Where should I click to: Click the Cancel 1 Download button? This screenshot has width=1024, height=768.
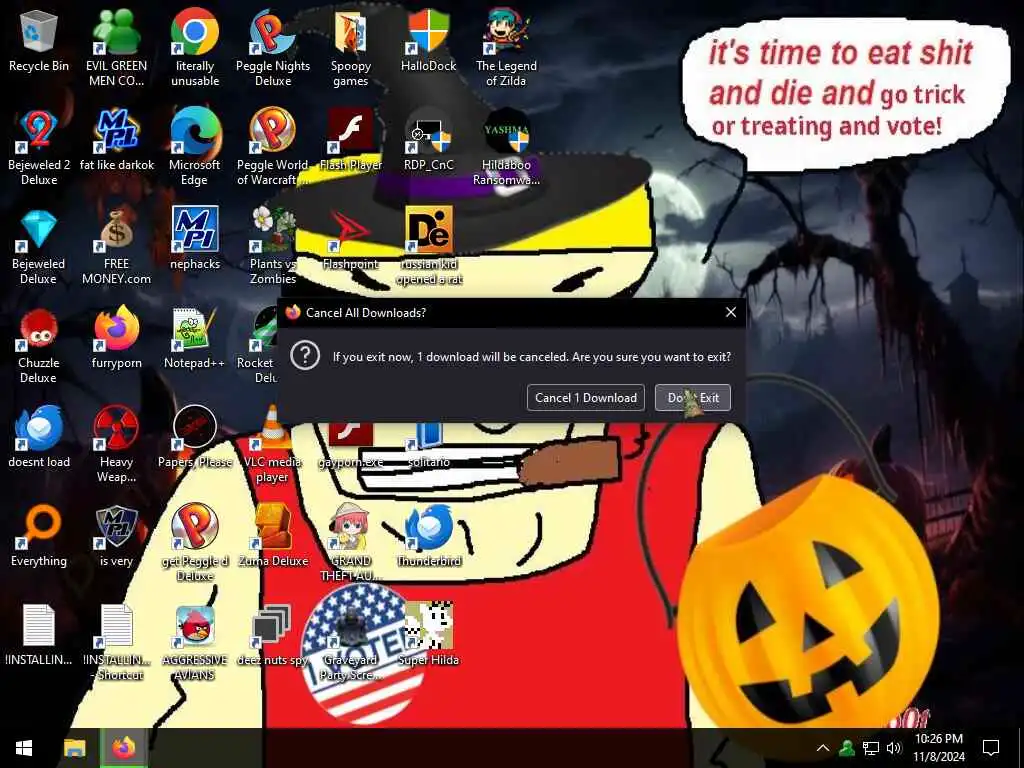[x=586, y=398]
